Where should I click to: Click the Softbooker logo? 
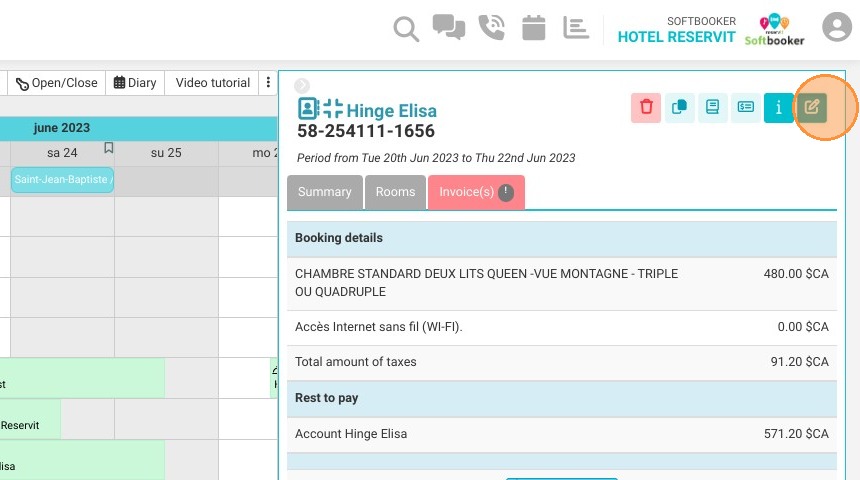(x=774, y=29)
